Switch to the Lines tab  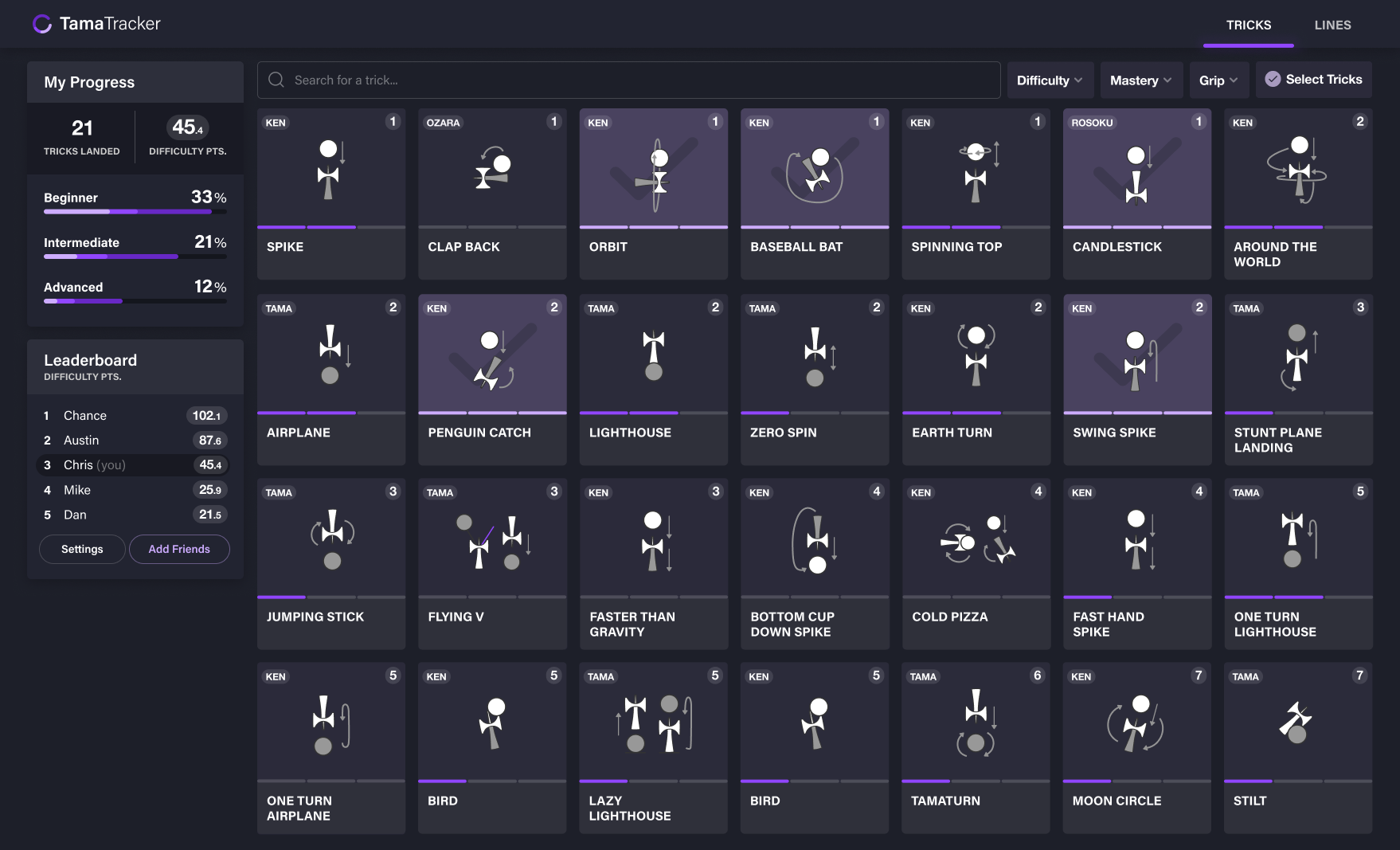pos(1332,25)
